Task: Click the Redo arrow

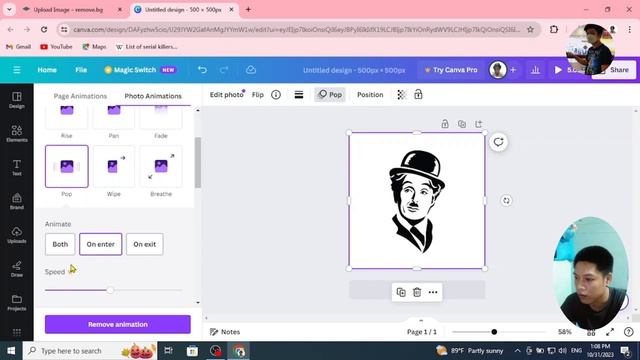Action: point(224,70)
